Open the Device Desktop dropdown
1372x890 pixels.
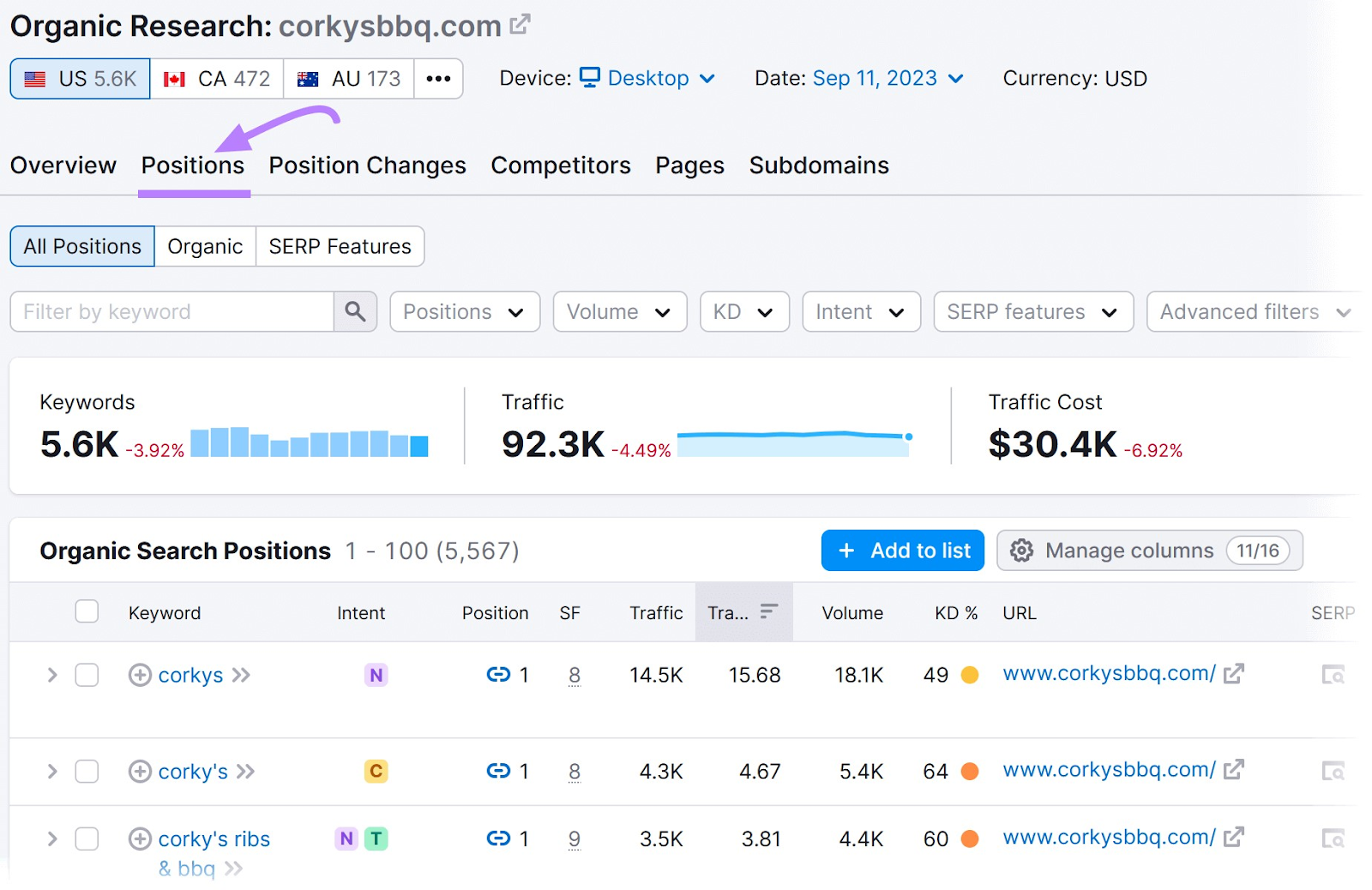point(647,78)
